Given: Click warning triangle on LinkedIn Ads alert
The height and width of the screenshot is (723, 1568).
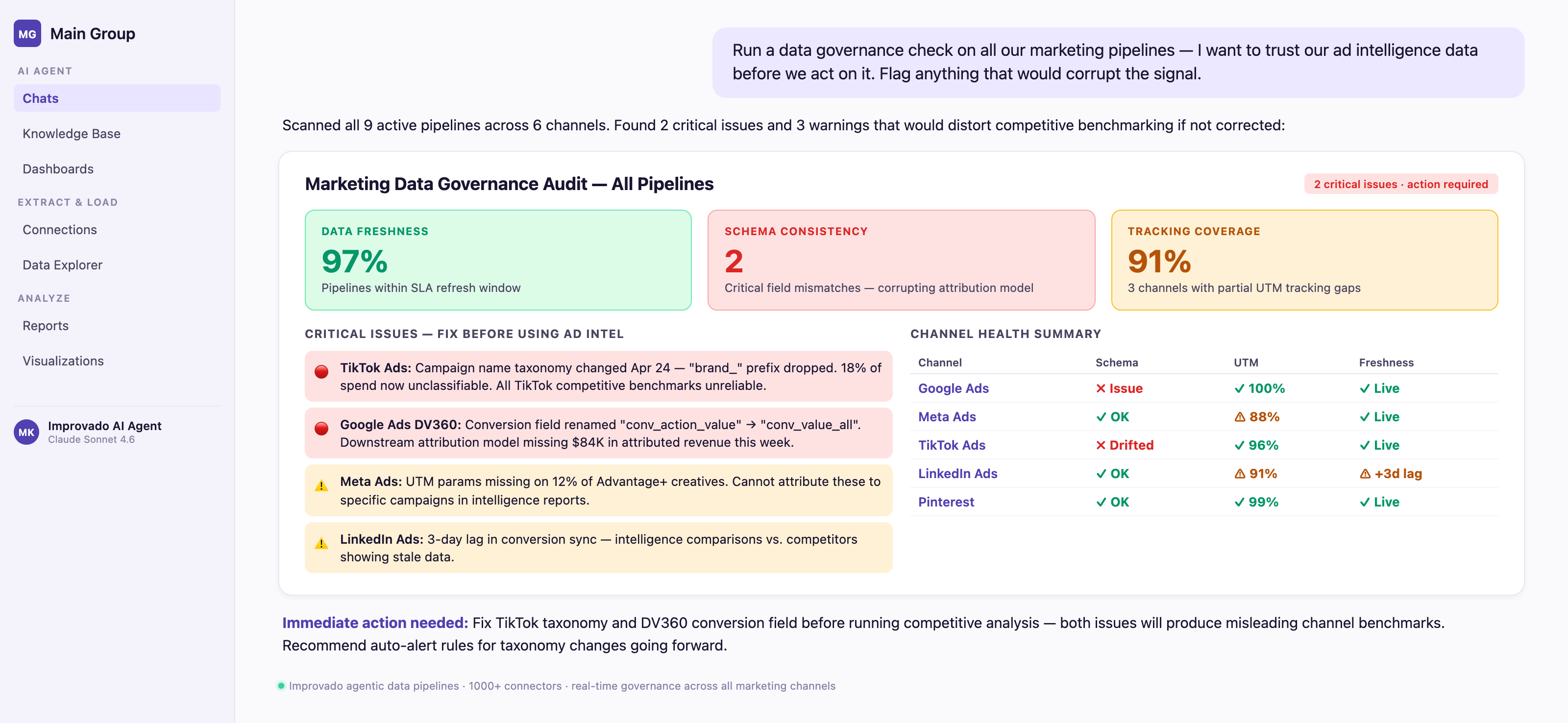Looking at the screenshot, I should pos(321,543).
